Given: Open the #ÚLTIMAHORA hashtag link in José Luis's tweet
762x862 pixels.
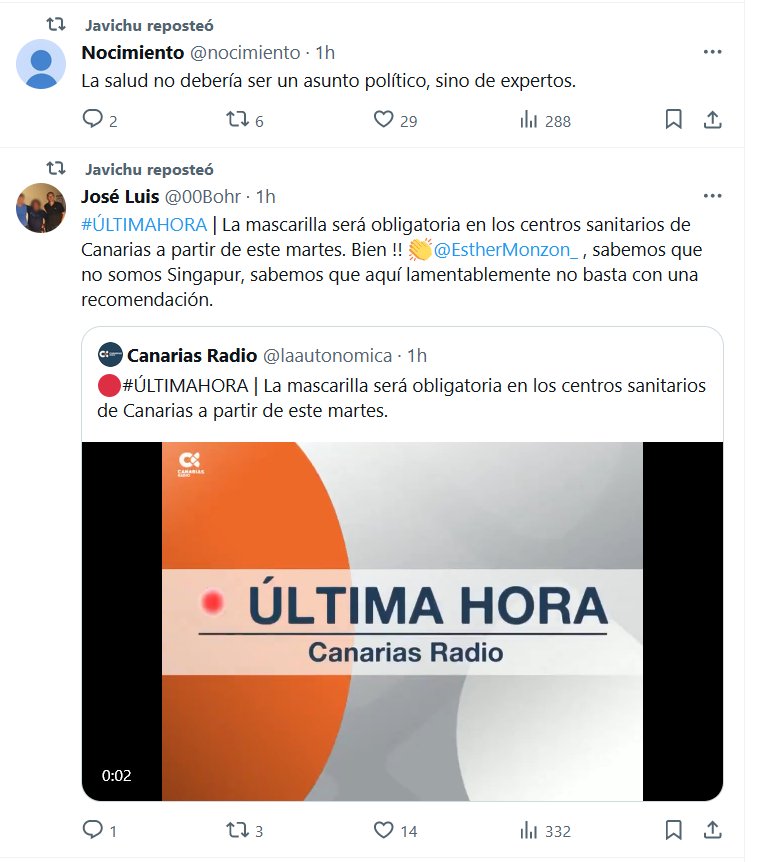Looking at the screenshot, I should point(144,225).
